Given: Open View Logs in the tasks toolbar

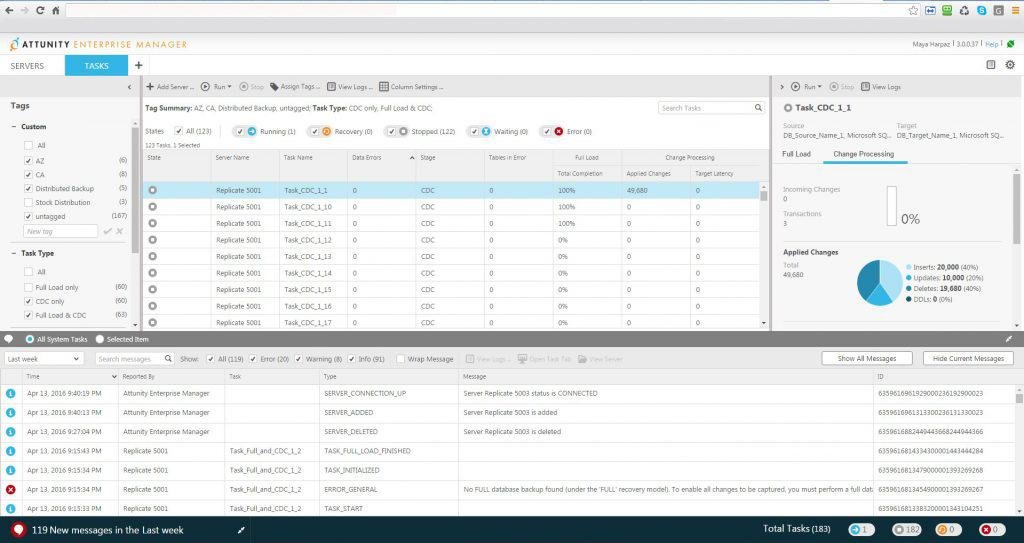Looking at the screenshot, I should (349, 86).
